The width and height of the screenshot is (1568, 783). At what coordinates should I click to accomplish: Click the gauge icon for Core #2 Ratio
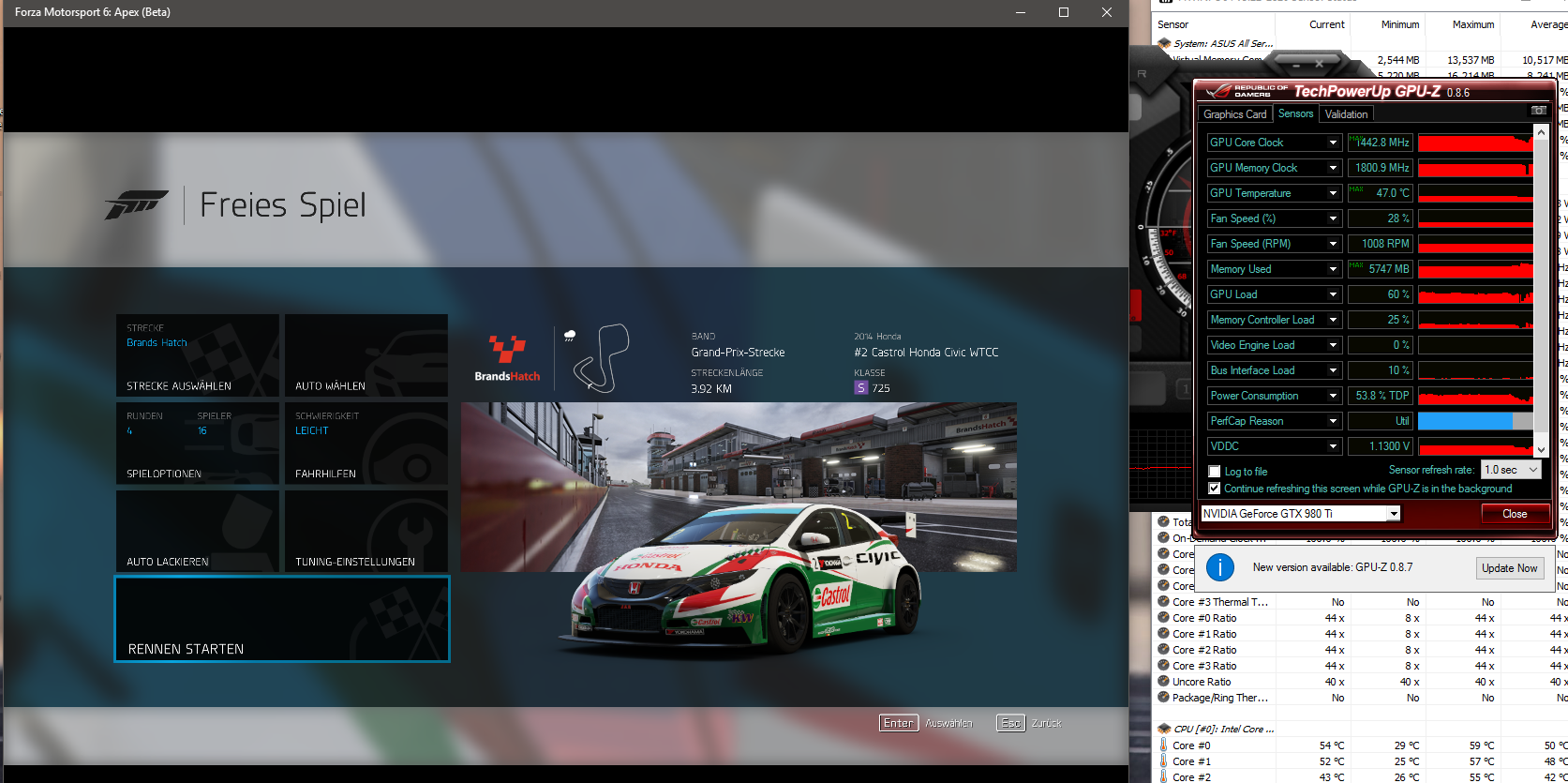click(x=1163, y=650)
